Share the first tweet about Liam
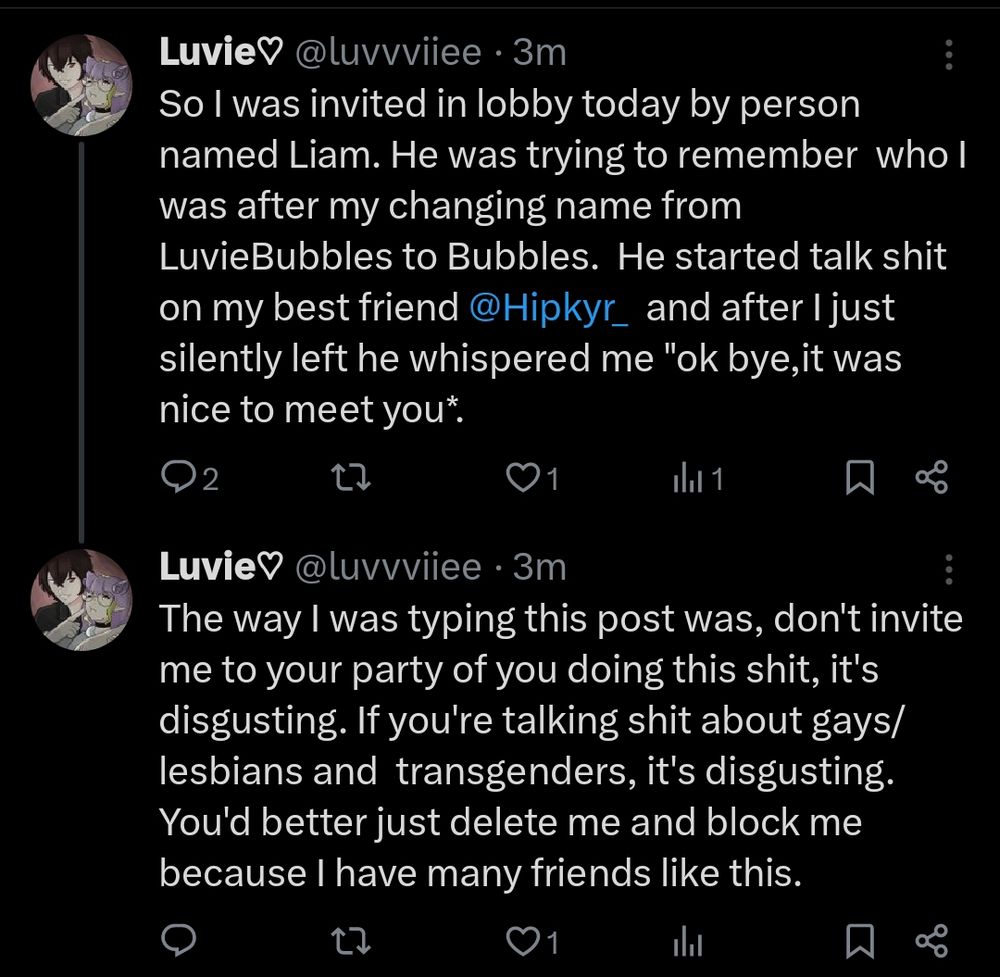Viewport: 1000px width, 977px height. [930, 480]
